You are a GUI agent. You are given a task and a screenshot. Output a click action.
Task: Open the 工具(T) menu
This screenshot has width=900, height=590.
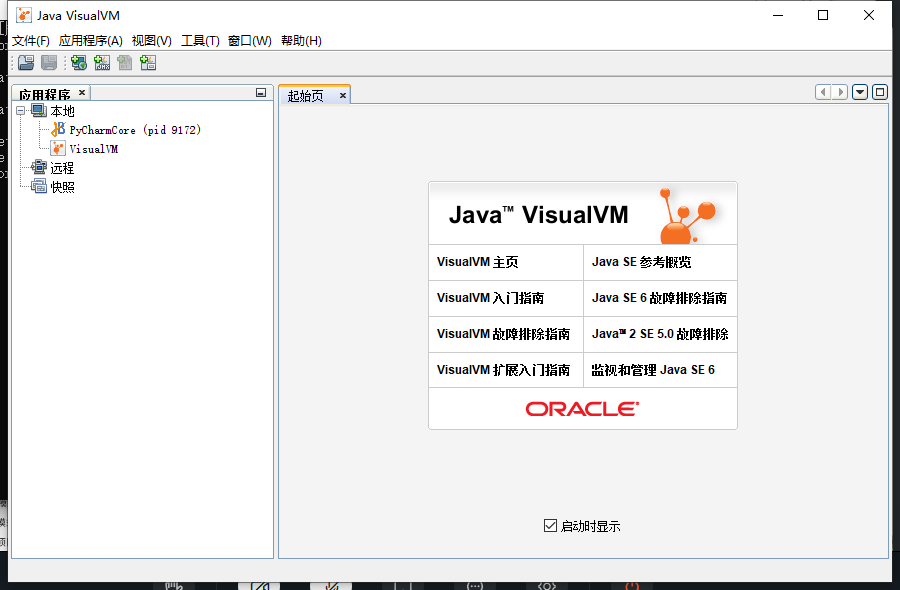(x=200, y=41)
